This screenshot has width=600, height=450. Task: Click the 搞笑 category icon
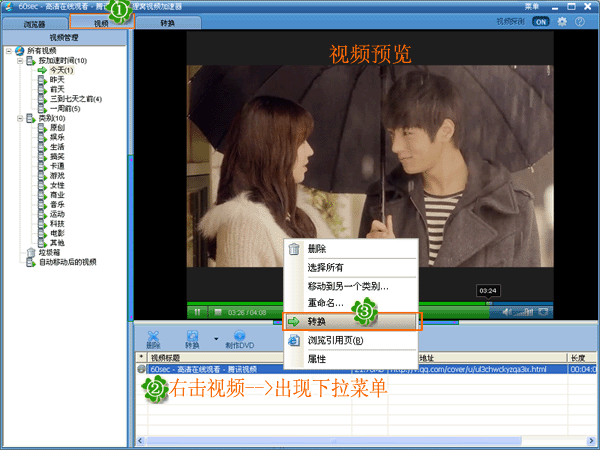point(42,157)
